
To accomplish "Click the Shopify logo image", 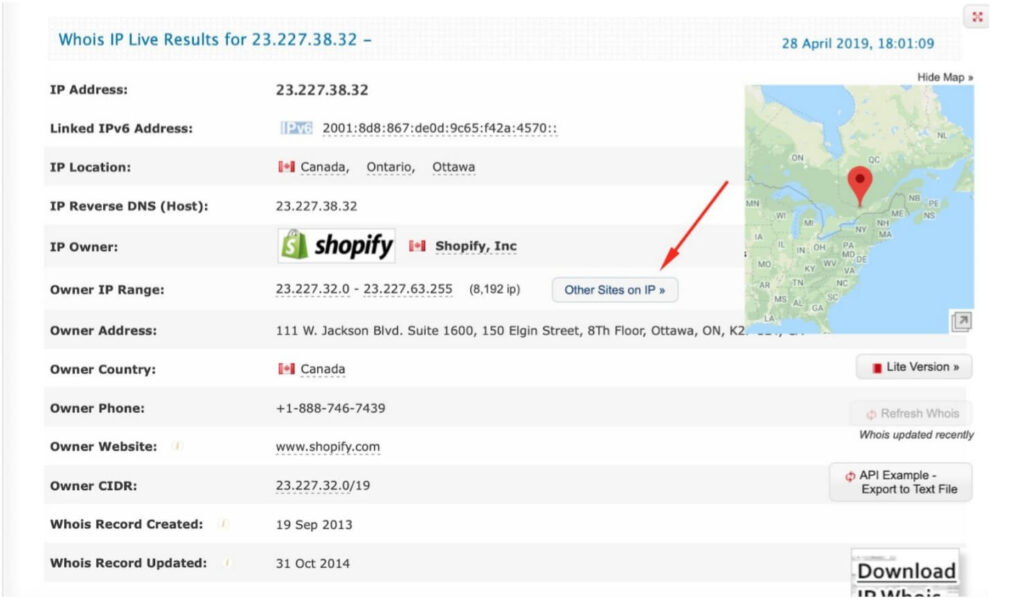I will 336,246.
